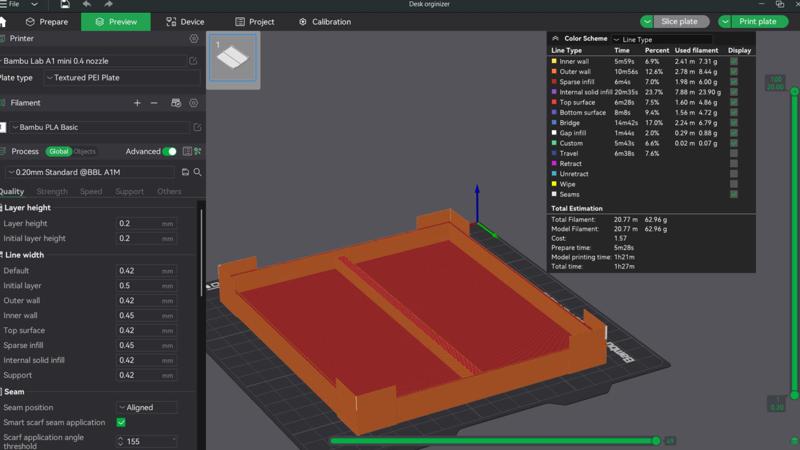Viewport: 800px width, 450px height.
Task: Click the horizontal move slider handle
Action: point(656,440)
